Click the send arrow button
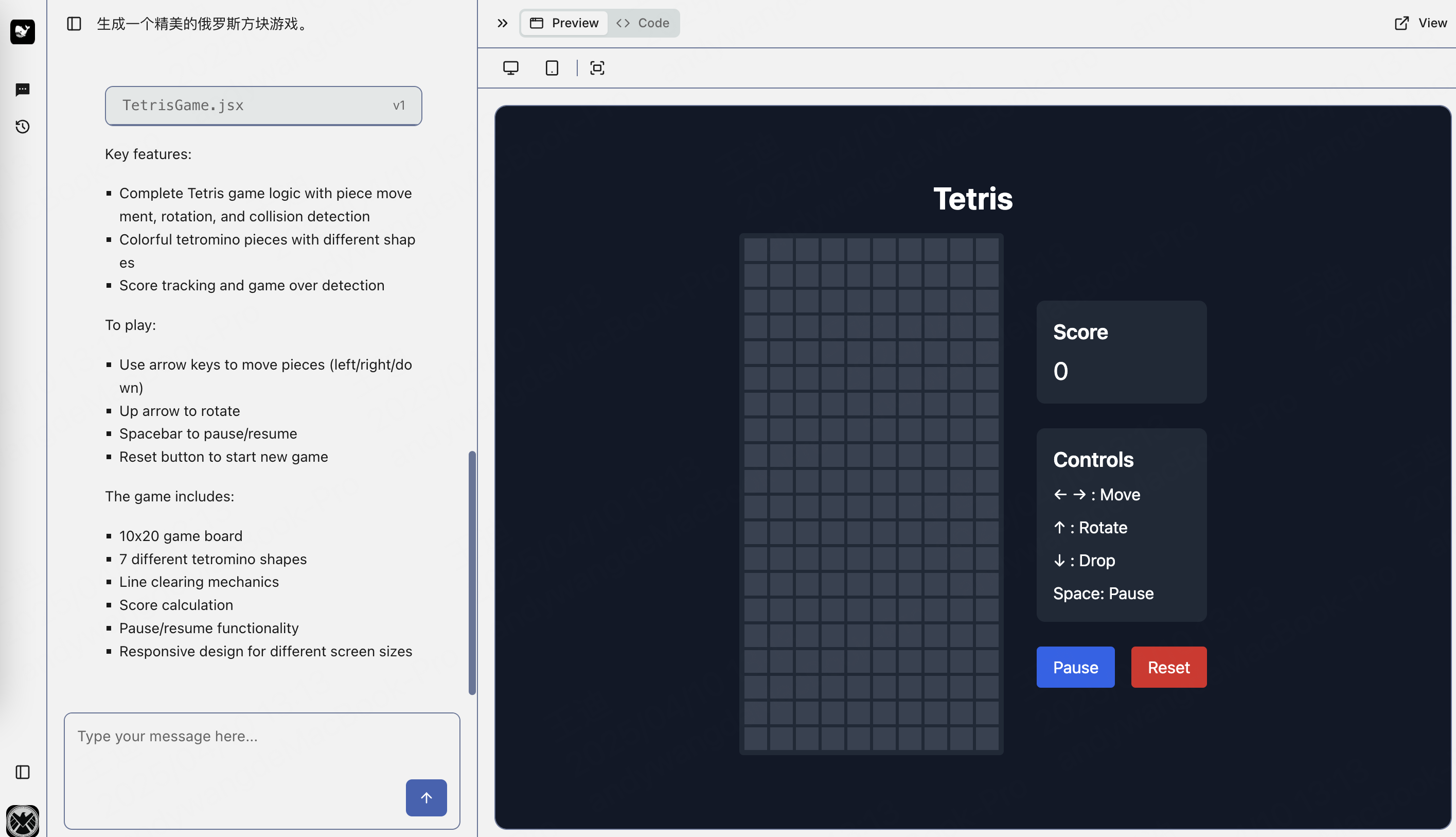 pos(426,797)
